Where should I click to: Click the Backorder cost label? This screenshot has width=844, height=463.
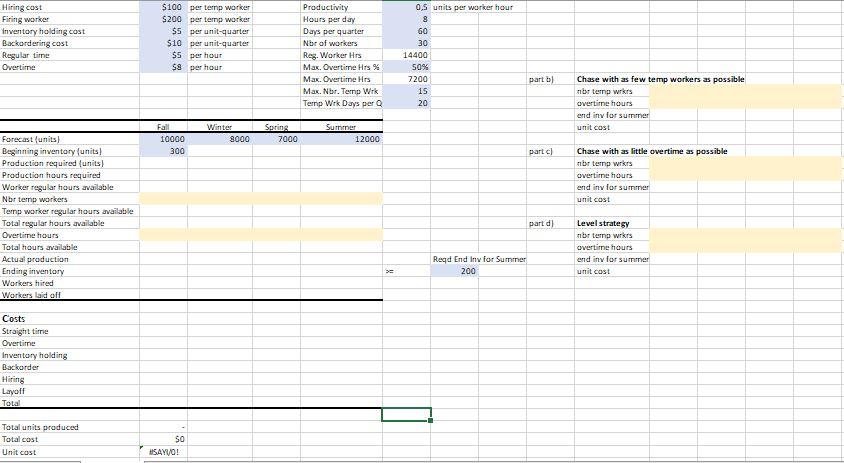pyautogui.click(x=20, y=367)
